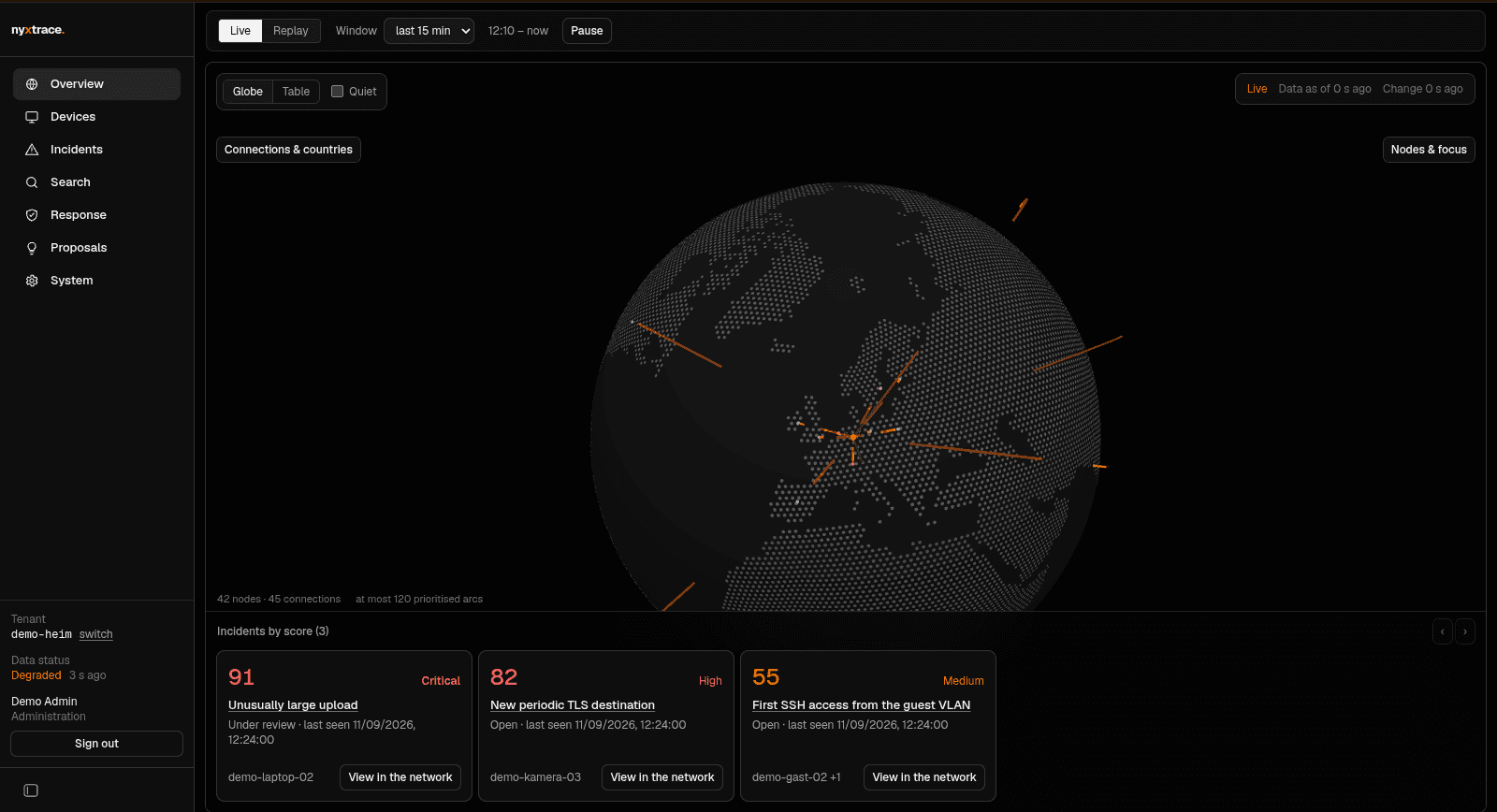Expand the Connections & countries panel
Viewport: 1497px width, 812px height.
tap(288, 150)
